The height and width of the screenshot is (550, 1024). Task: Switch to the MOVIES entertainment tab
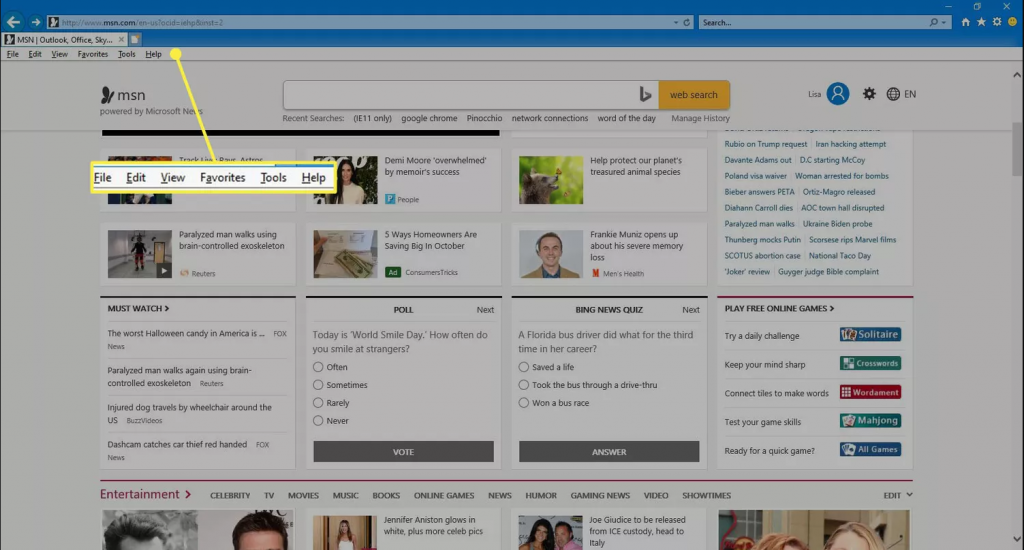point(303,496)
